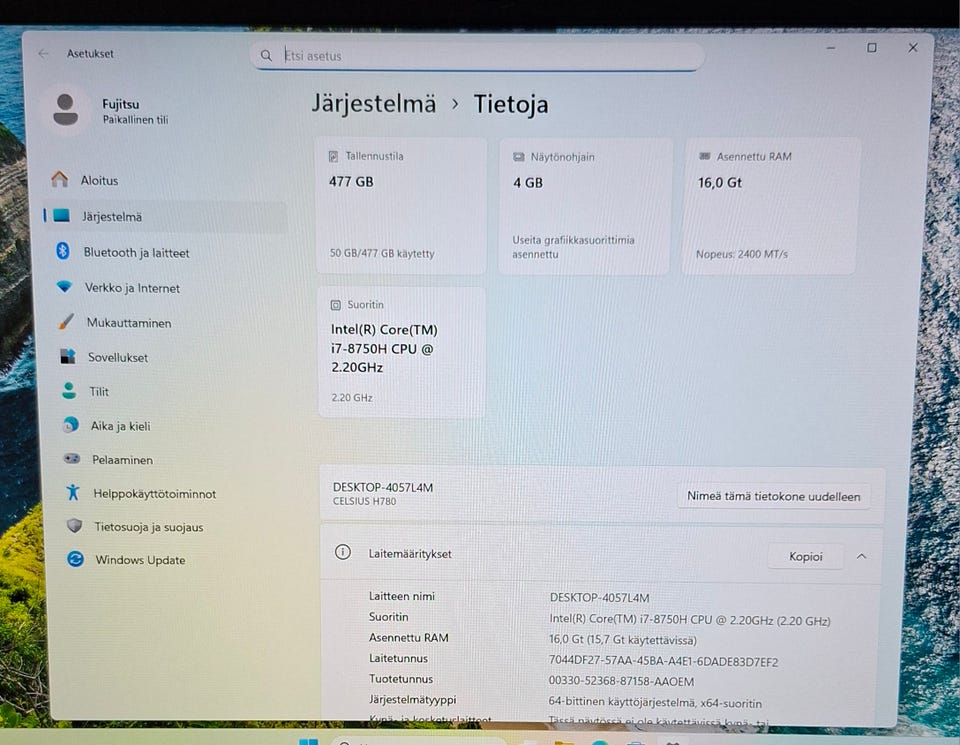Click the Useita grafiikkasuorittimia asennettu text
Viewport: 960px width, 745px height.
coord(573,247)
